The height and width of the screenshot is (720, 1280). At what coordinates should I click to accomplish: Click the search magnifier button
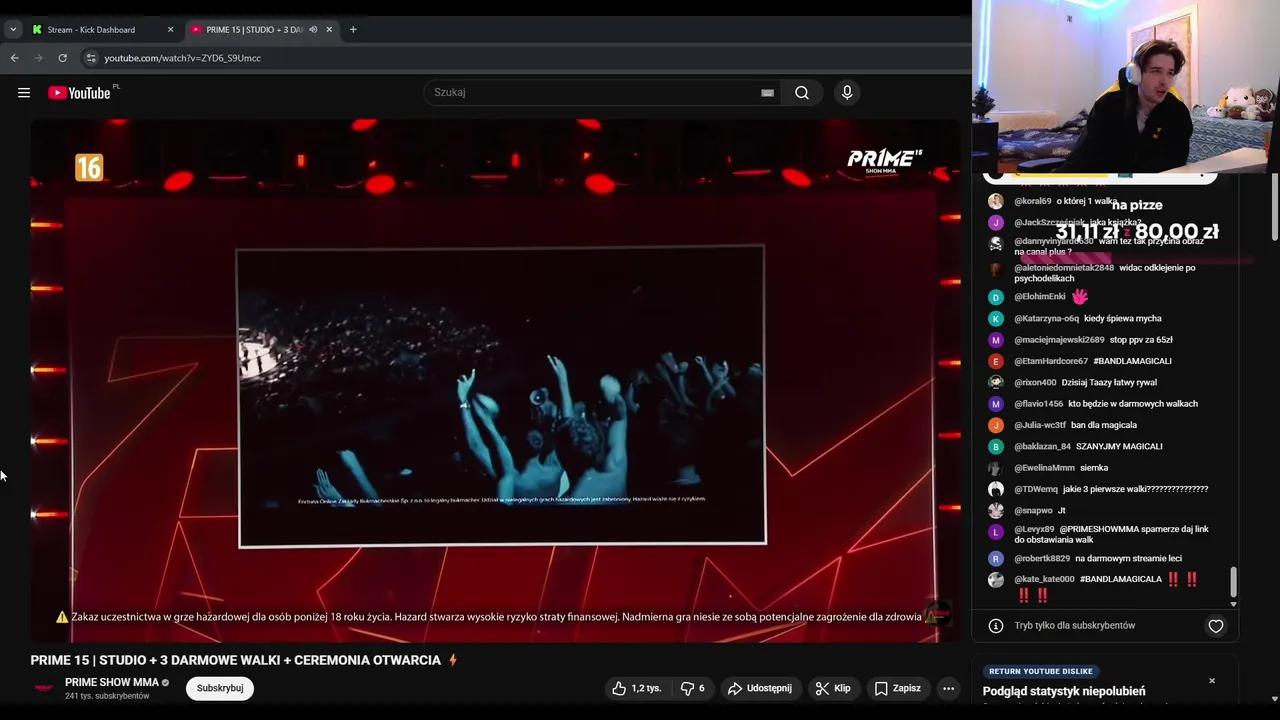pyautogui.click(x=802, y=93)
